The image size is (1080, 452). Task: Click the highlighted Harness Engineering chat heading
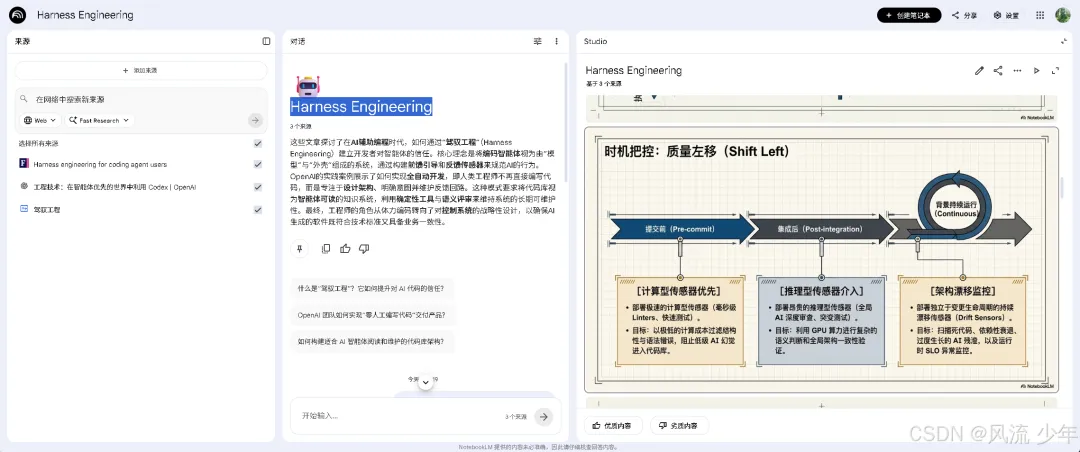click(362, 107)
